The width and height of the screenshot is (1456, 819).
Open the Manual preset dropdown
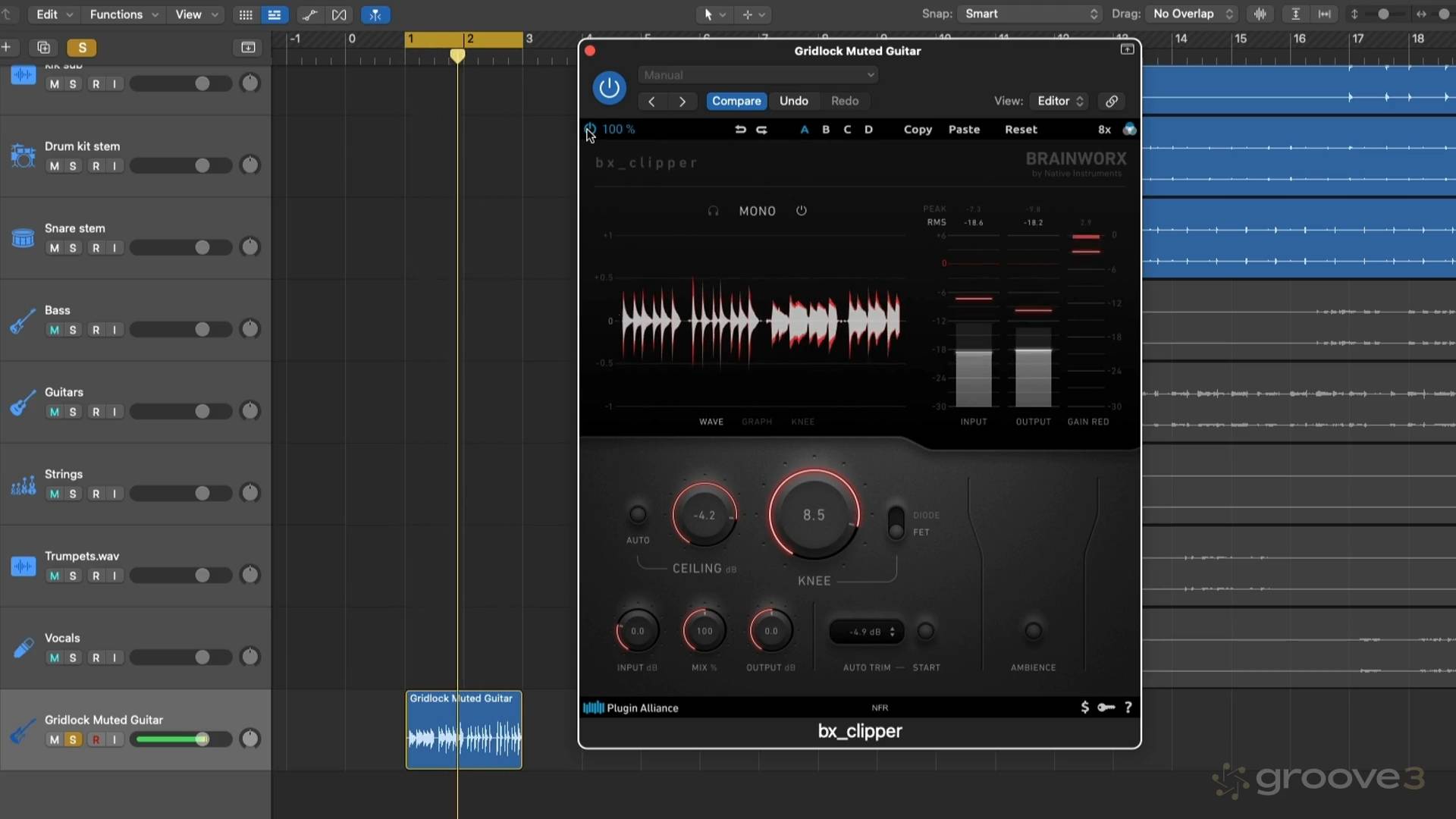coord(758,75)
